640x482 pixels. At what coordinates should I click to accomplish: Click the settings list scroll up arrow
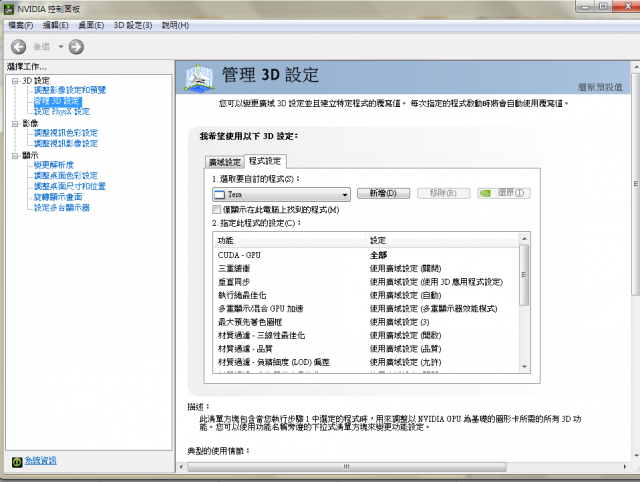pyautogui.click(x=524, y=238)
